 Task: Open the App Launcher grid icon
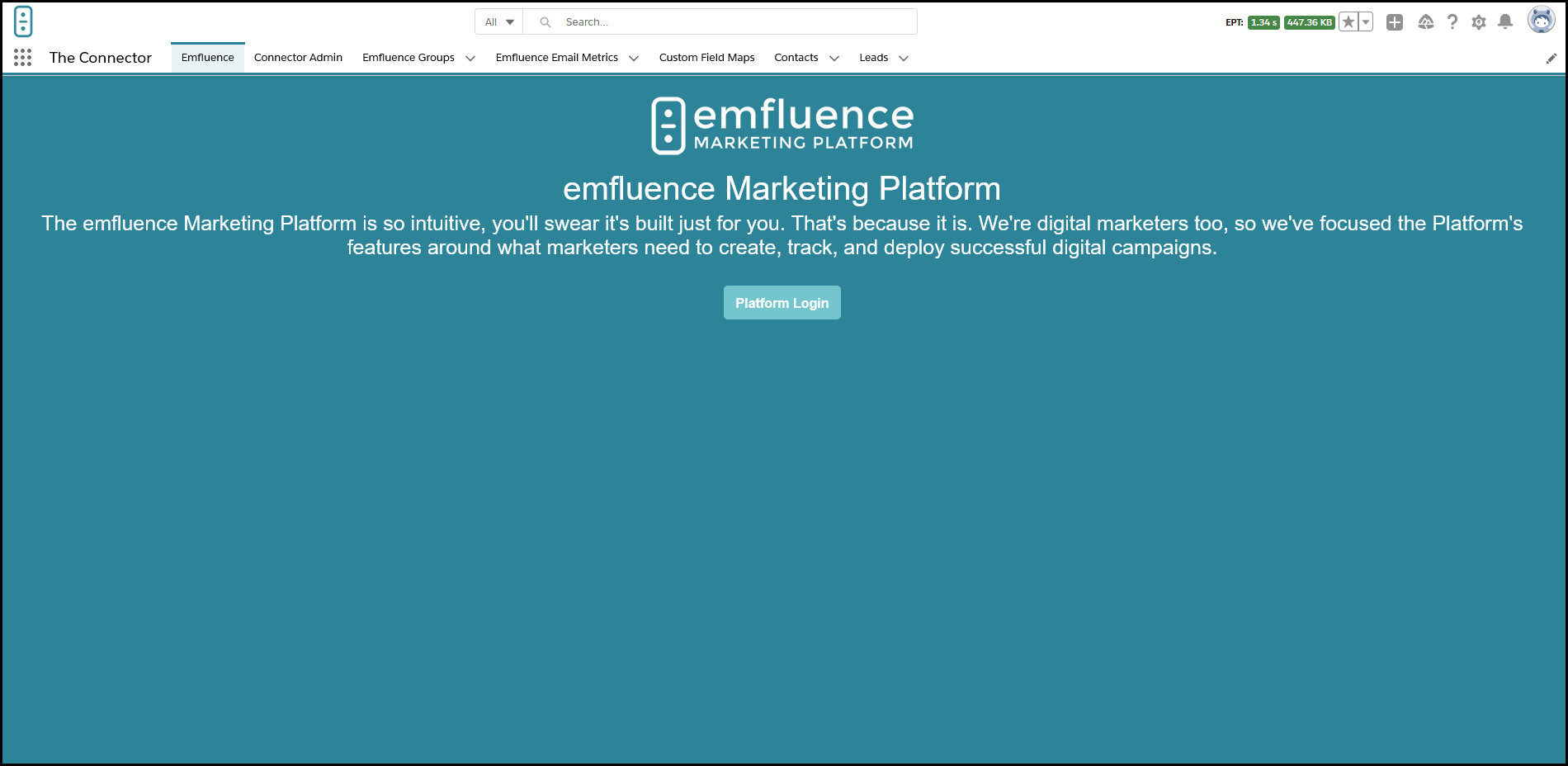tap(23, 57)
